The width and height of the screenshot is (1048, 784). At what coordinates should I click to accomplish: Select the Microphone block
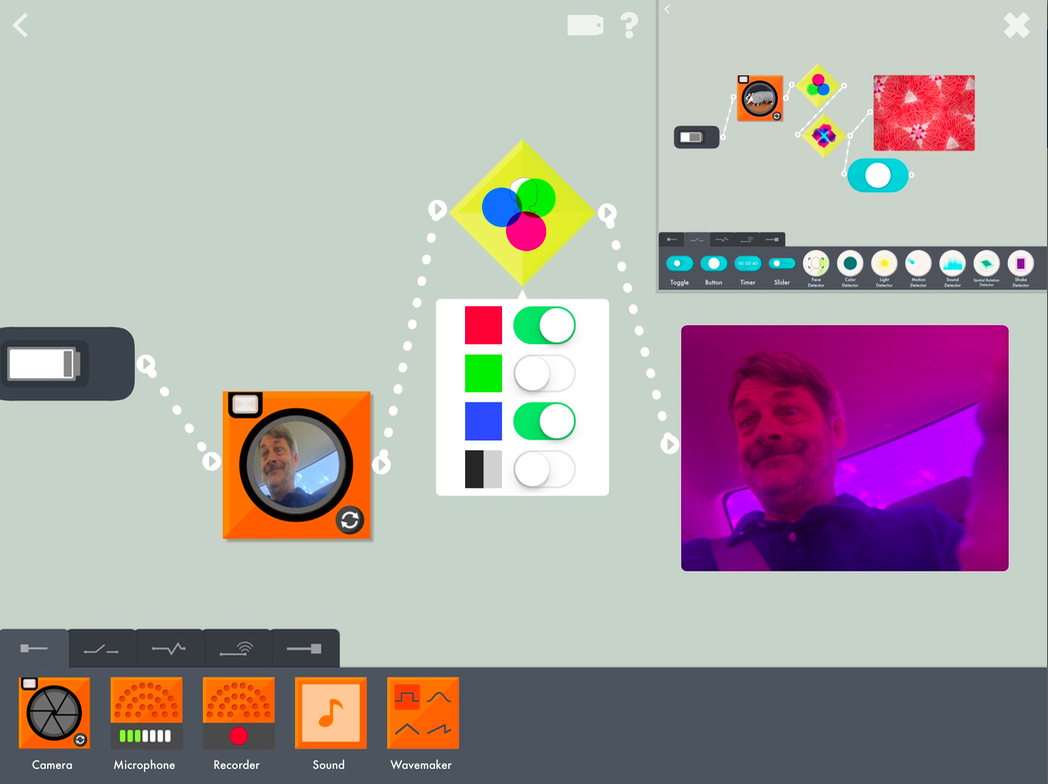[146, 712]
